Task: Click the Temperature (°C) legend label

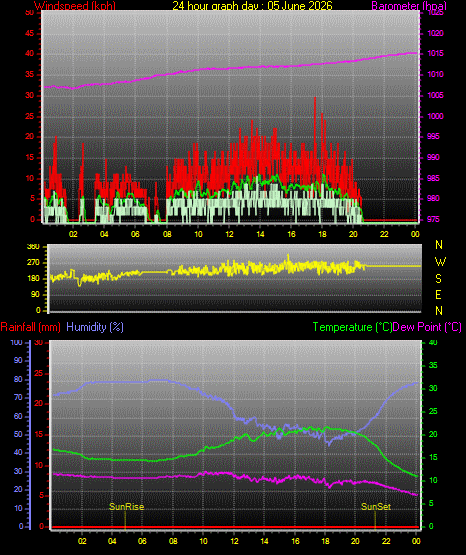Action: point(352,327)
